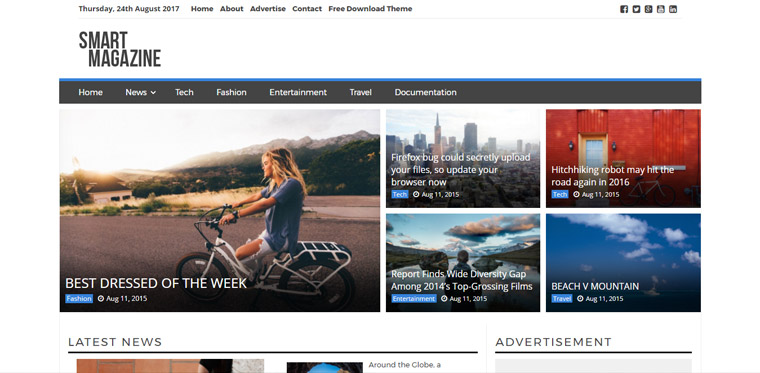This screenshot has height=373, width=760.
Task: Click the Tech tag under Firefox bug
Action: click(x=400, y=194)
